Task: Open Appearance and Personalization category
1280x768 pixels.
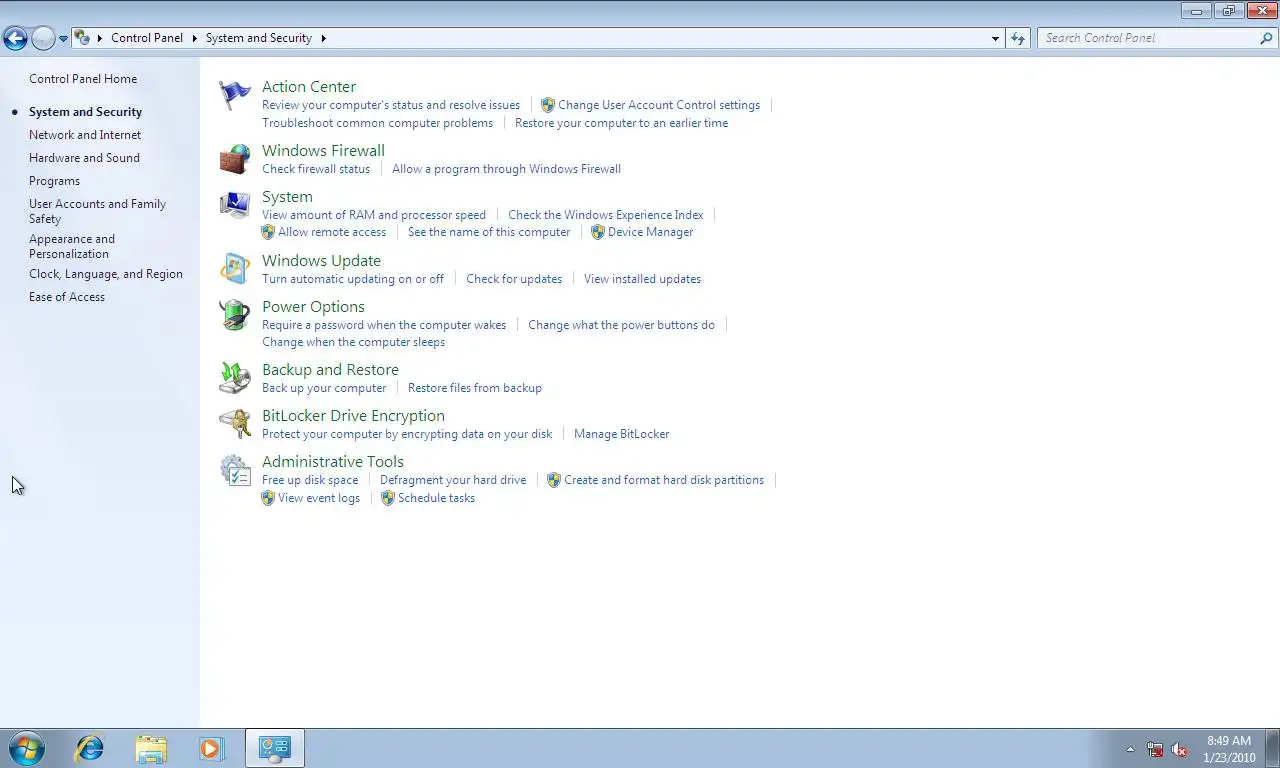Action: point(72,246)
